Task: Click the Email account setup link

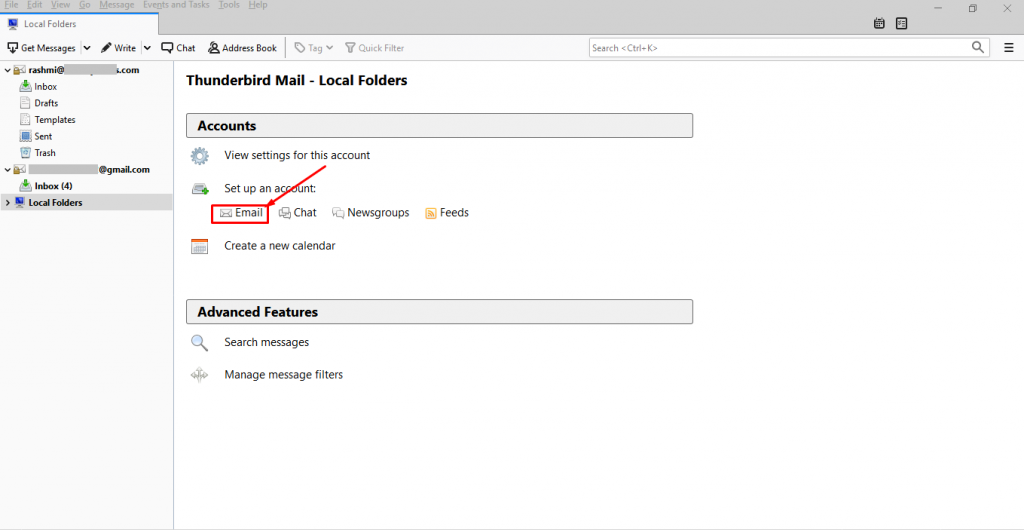Action: click(x=241, y=213)
